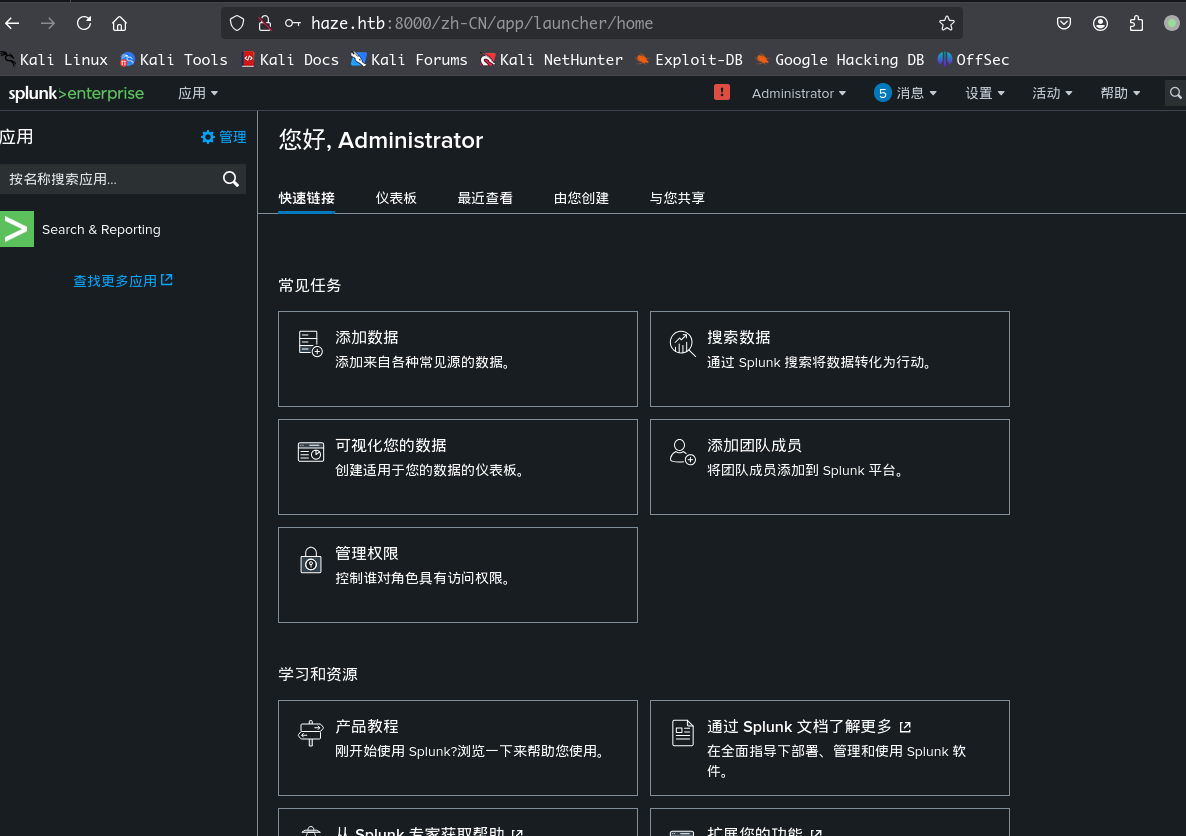Image resolution: width=1186 pixels, height=836 pixels.
Task: Open the Firefox account icon
Action: 1100,23
